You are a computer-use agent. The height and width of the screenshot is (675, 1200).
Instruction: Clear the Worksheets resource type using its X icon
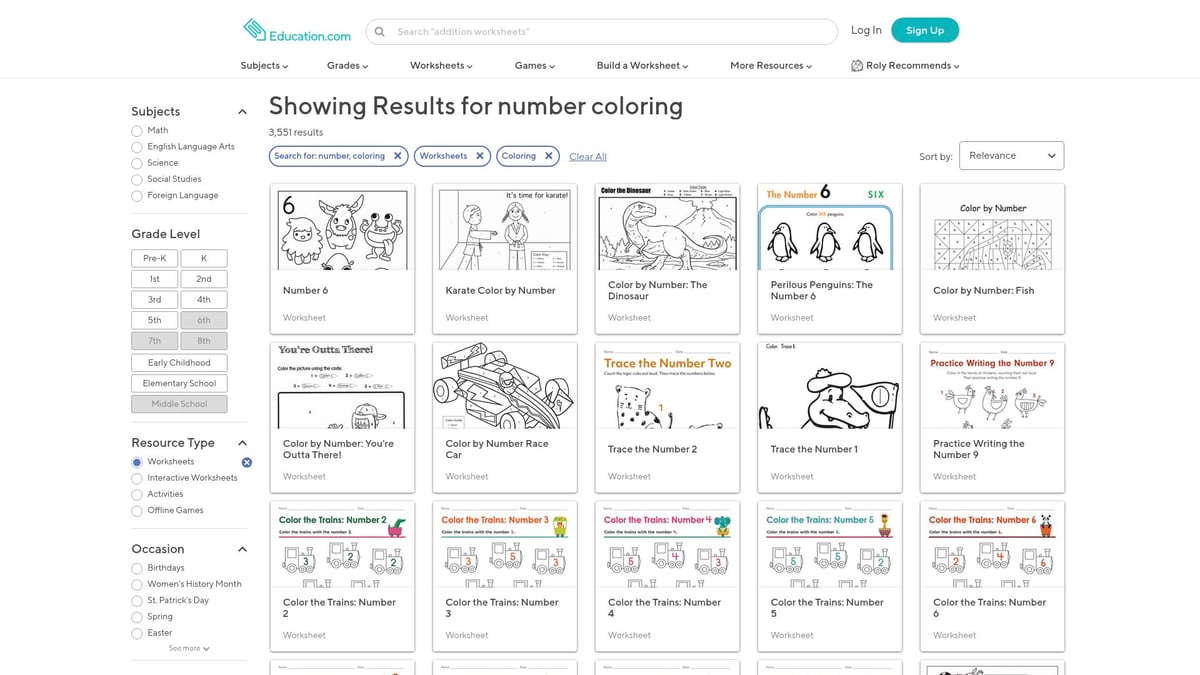pyautogui.click(x=247, y=462)
